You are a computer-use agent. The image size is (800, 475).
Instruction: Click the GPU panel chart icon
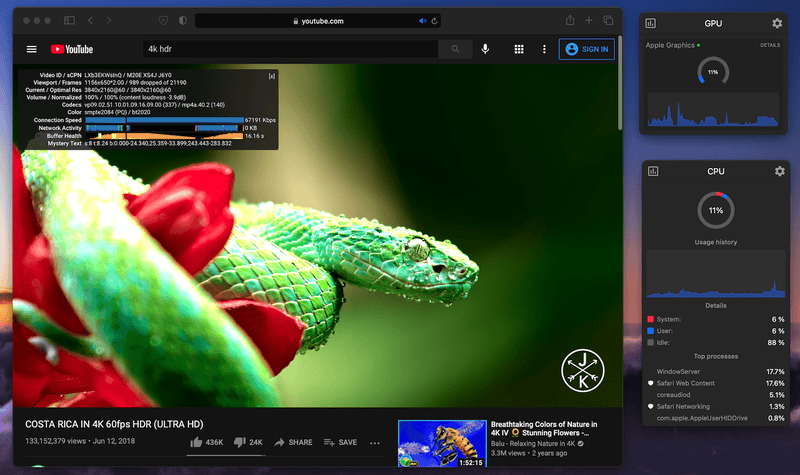[651, 23]
